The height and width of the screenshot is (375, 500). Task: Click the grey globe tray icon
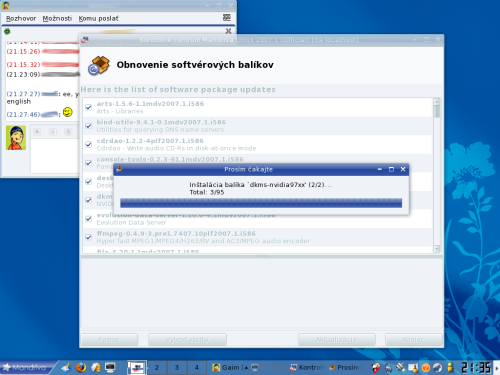tap(438, 367)
